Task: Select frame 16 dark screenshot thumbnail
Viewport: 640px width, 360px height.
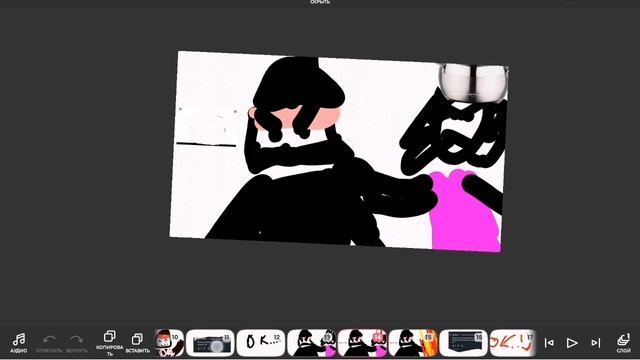Action: click(463, 343)
